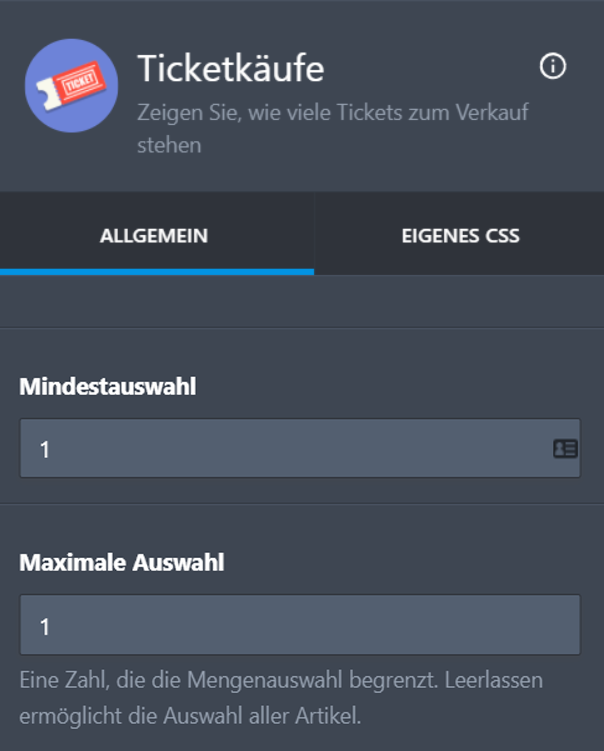Image resolution: width=604 pixels, height=751 pixels.
Task: Click the contact card icon in Mindestauswahl
Action: click(x=565, y=449)
